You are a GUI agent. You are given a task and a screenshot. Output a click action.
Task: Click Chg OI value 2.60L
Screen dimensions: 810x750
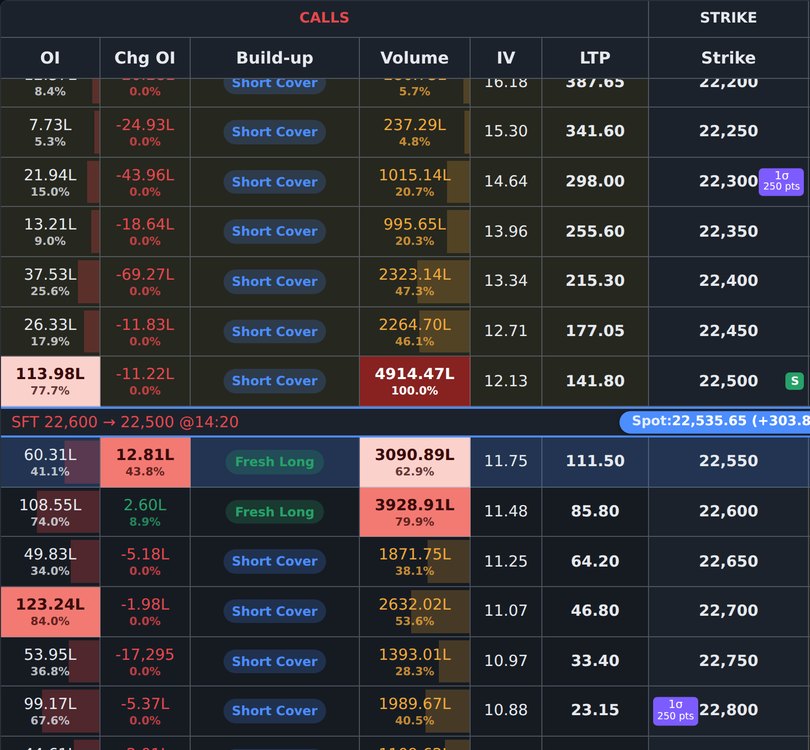point(145,505)
